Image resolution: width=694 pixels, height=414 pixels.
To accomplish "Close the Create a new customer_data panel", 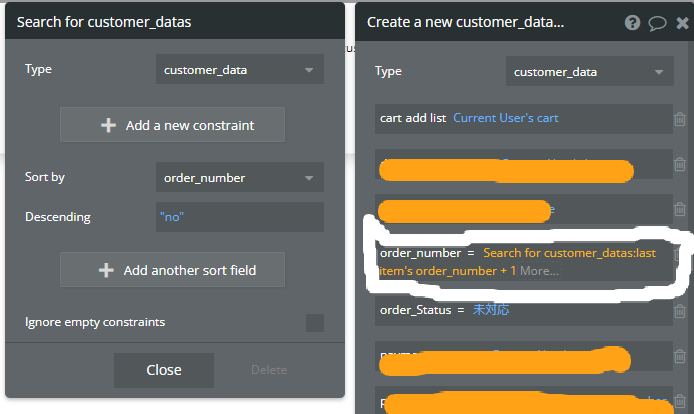I will click(682, 22).
